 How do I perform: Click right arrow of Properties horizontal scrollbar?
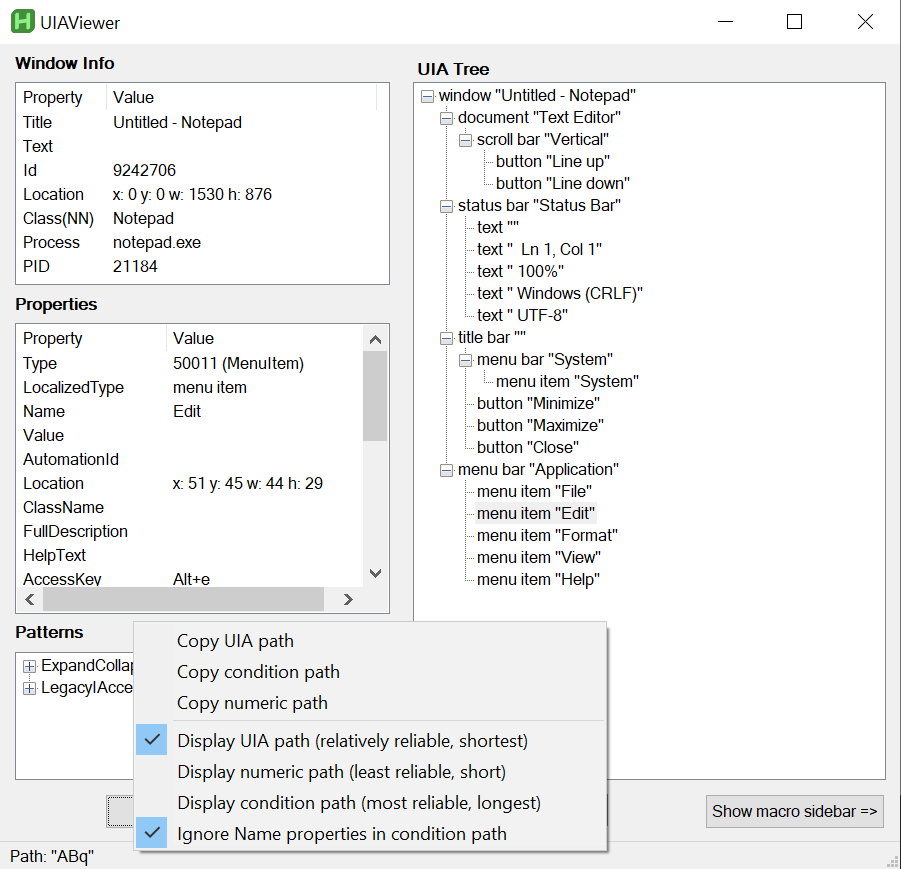point(347,600)
